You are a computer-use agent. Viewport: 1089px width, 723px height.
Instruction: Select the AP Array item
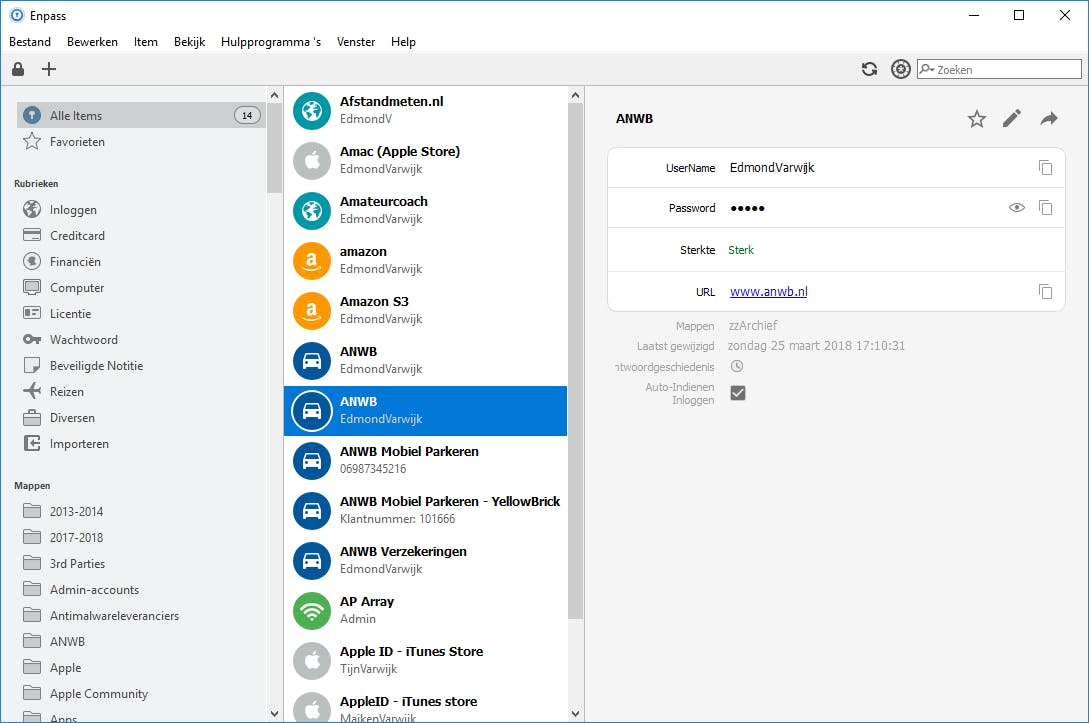pos(425,610)
